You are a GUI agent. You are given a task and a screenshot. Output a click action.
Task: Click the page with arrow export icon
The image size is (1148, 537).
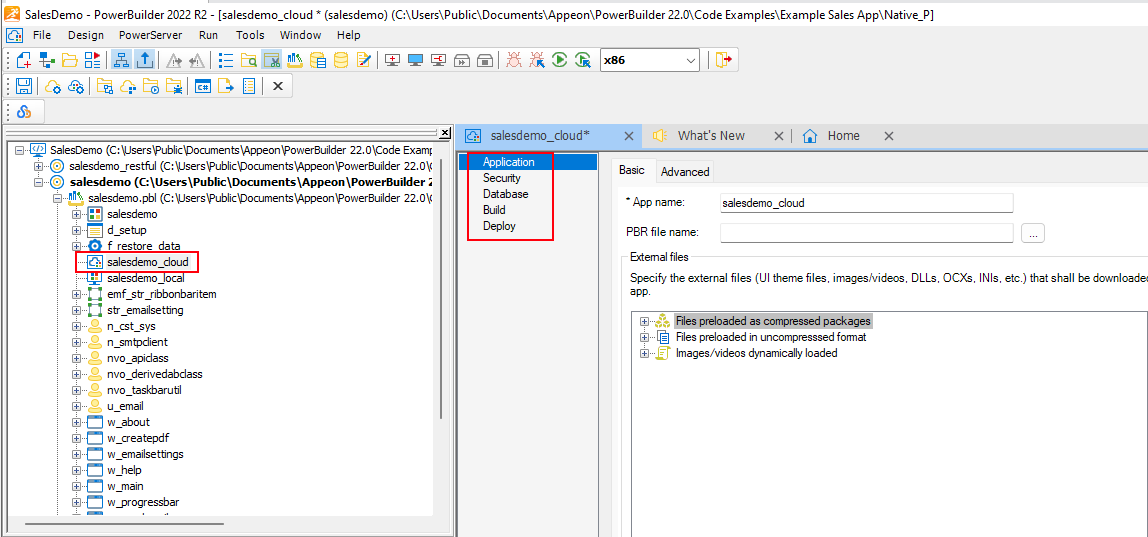point(226,86)
